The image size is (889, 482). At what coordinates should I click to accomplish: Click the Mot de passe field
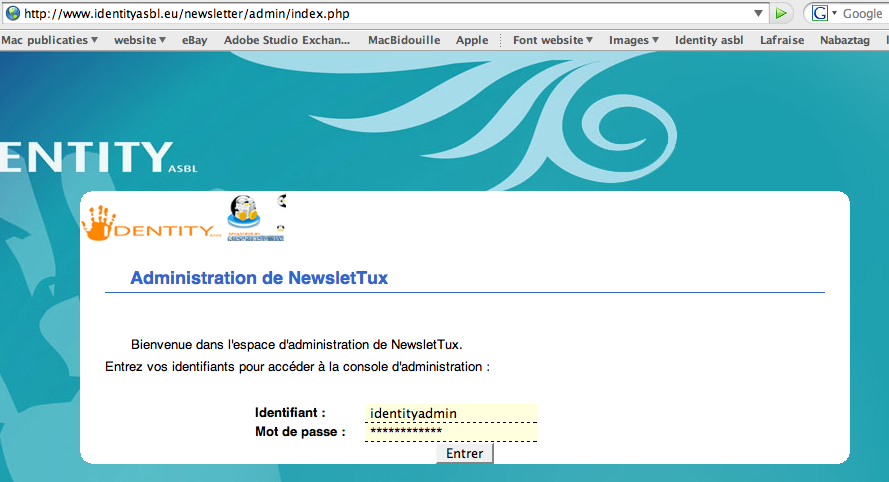coord(451,432)
